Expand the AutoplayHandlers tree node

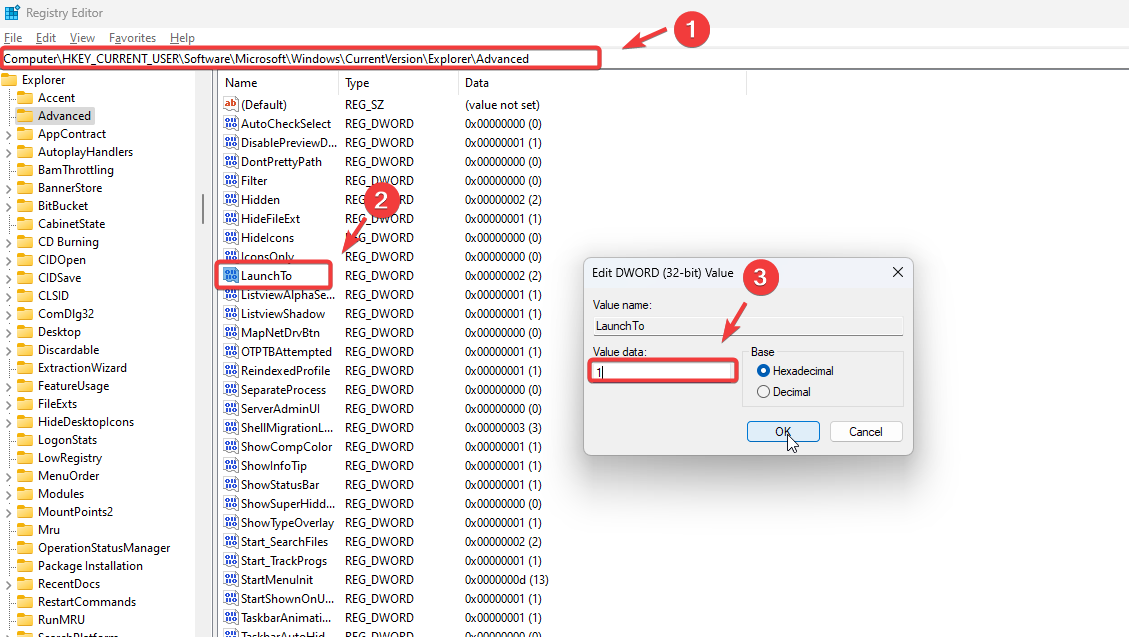pos(8,153)
